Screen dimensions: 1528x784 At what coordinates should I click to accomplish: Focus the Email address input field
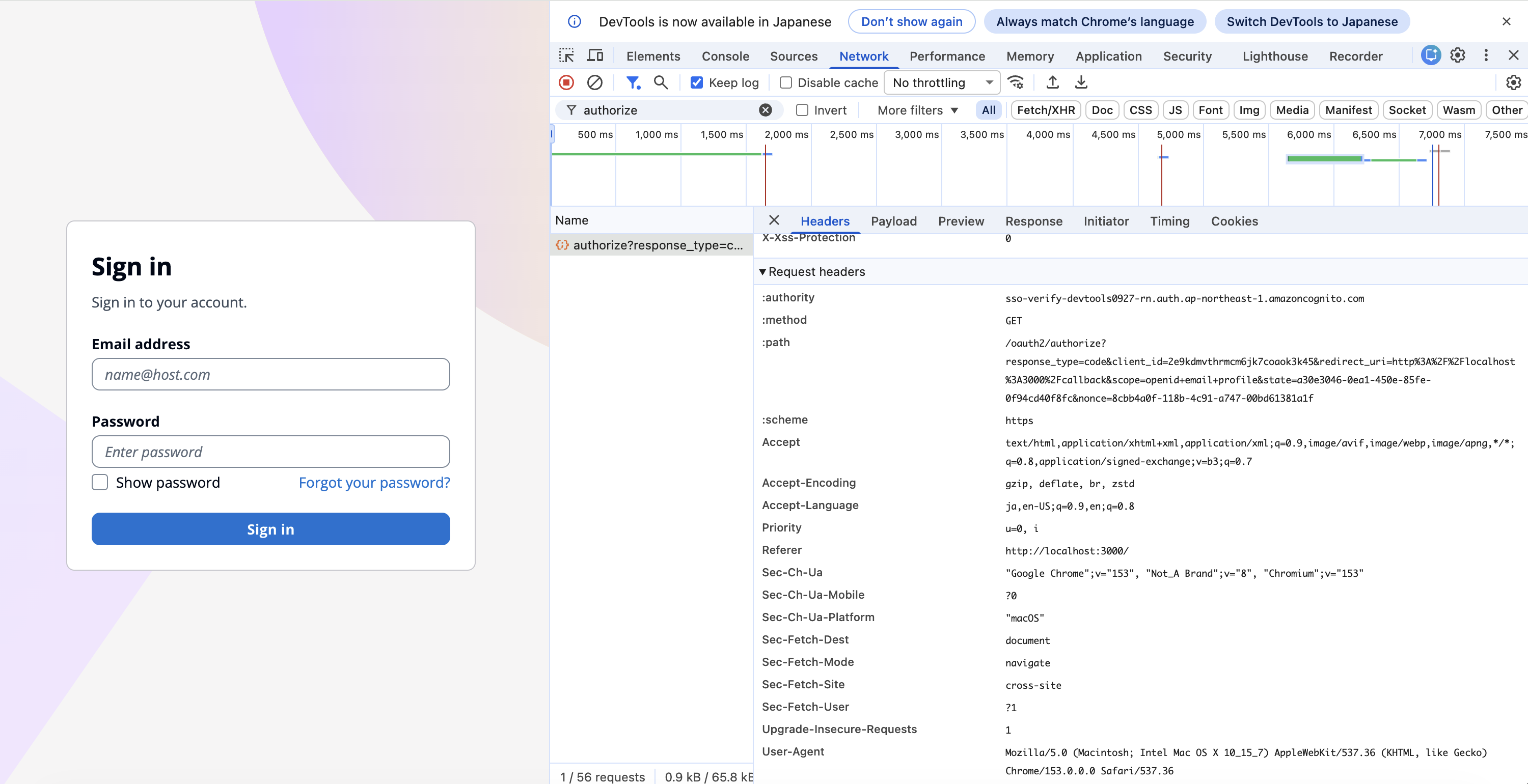coord(270,374)
